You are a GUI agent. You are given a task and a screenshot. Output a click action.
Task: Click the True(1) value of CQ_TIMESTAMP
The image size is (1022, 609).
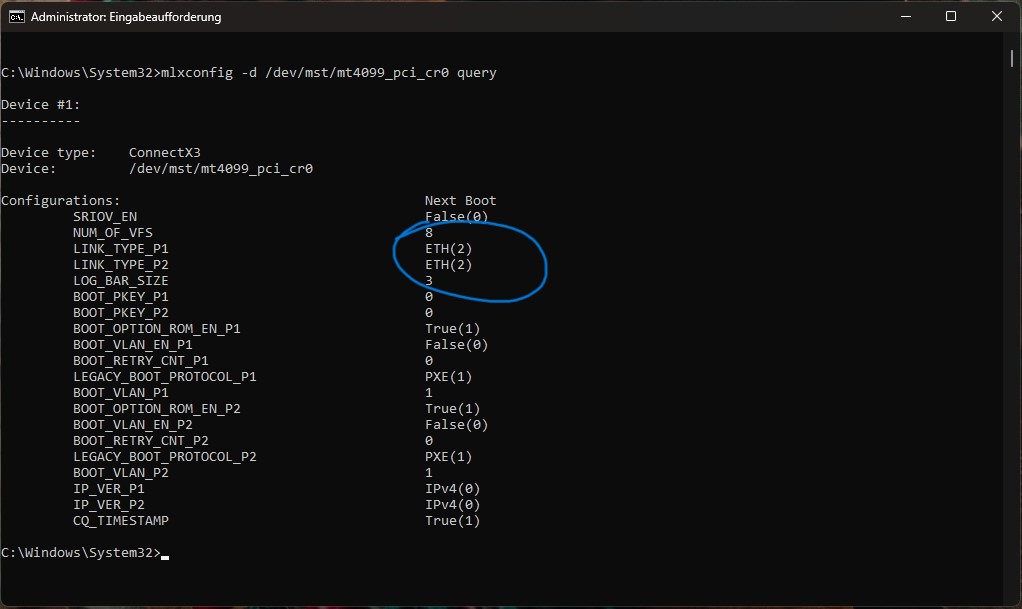(452, 520)
